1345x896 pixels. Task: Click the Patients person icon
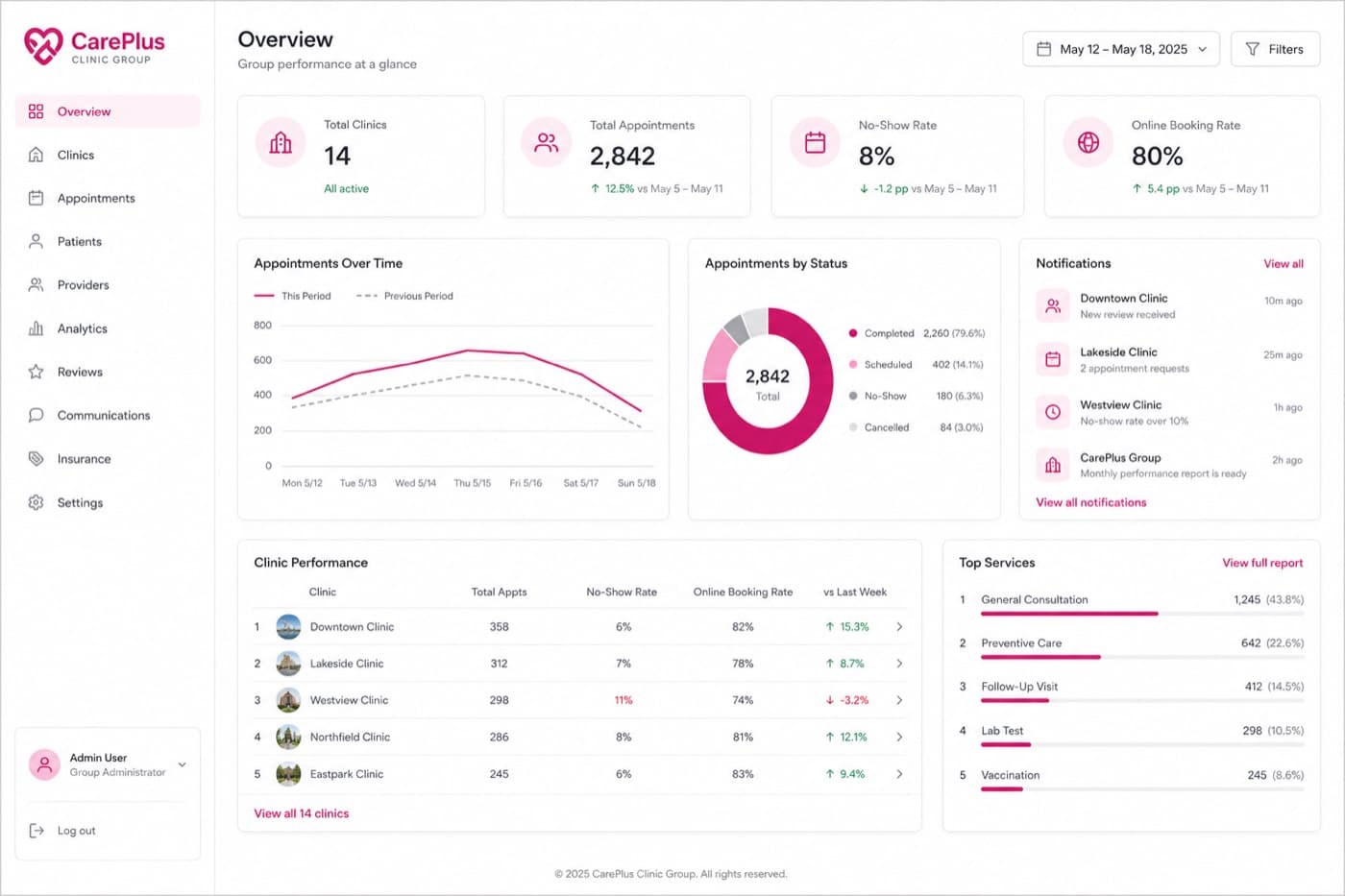(x=36, y=241)
